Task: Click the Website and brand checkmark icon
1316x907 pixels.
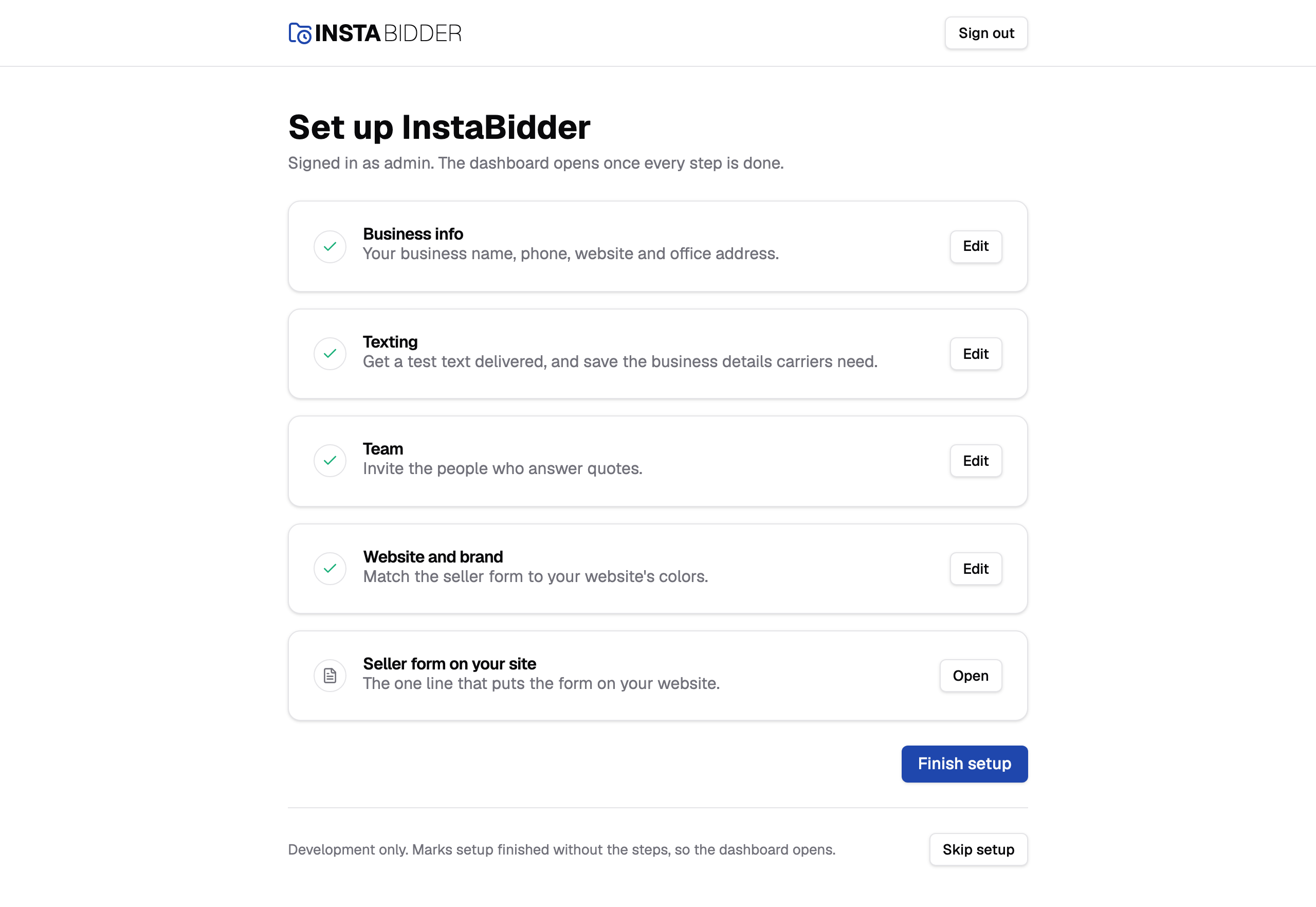Action: [330, 569]
